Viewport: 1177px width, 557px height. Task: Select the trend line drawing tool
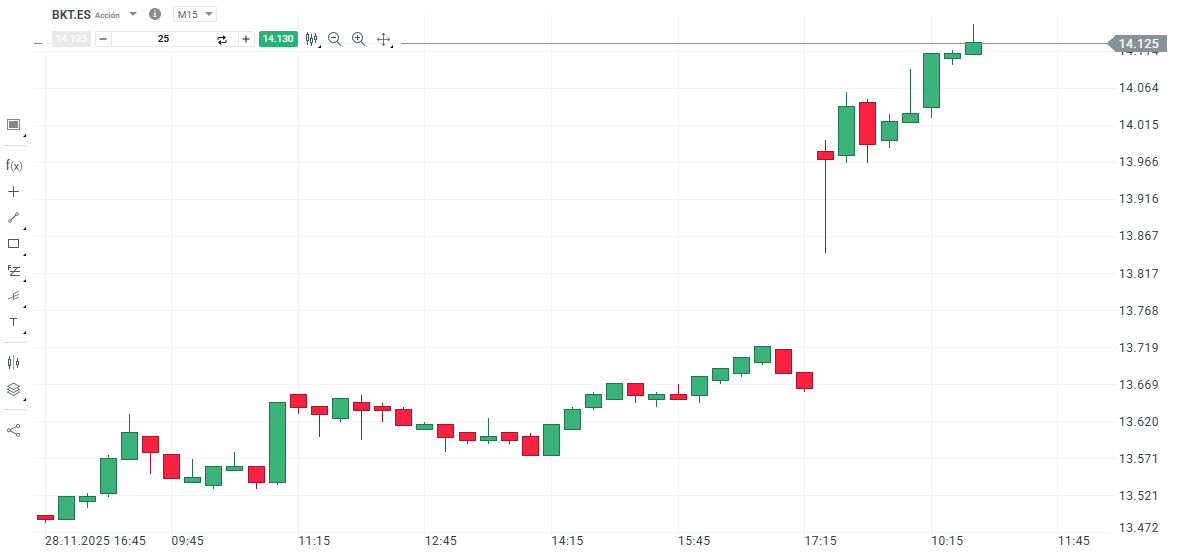(x=14, y=217)
